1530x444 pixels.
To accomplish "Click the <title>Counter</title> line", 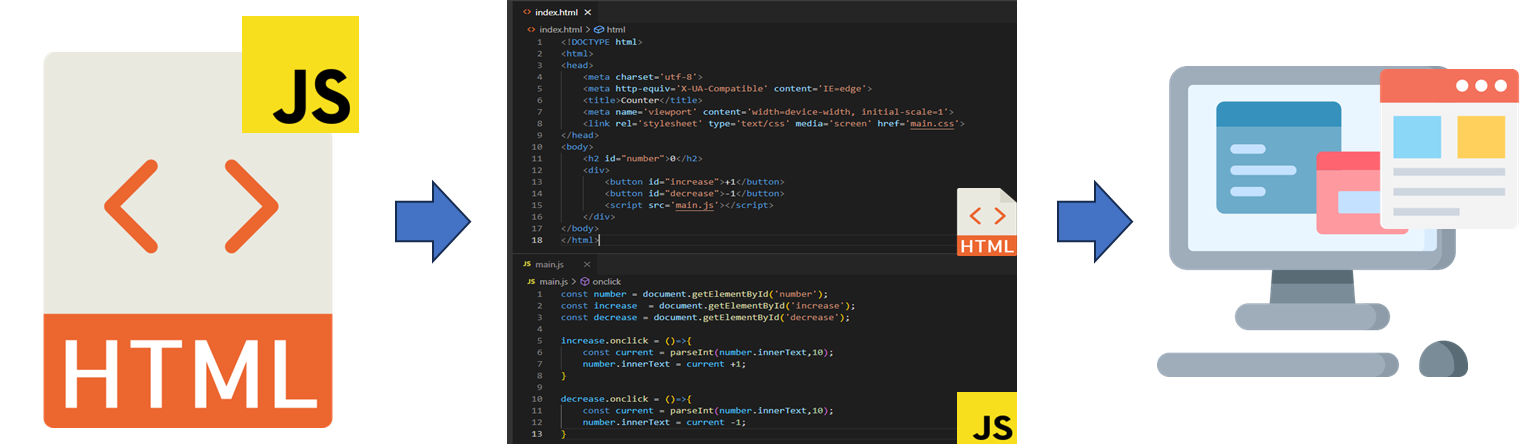I will tap(642, 100).
